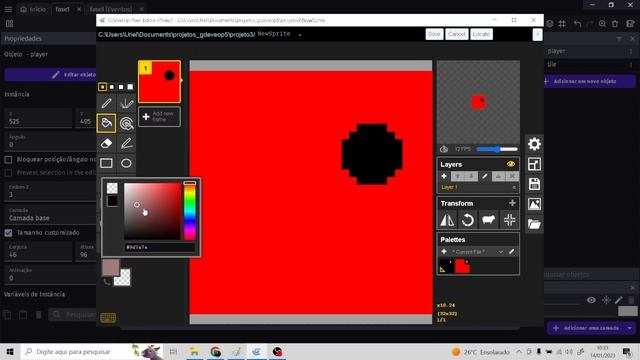Edit current palette with pencil icon
The width and height of the screenshot is (640, 360).
coord(511,252)
